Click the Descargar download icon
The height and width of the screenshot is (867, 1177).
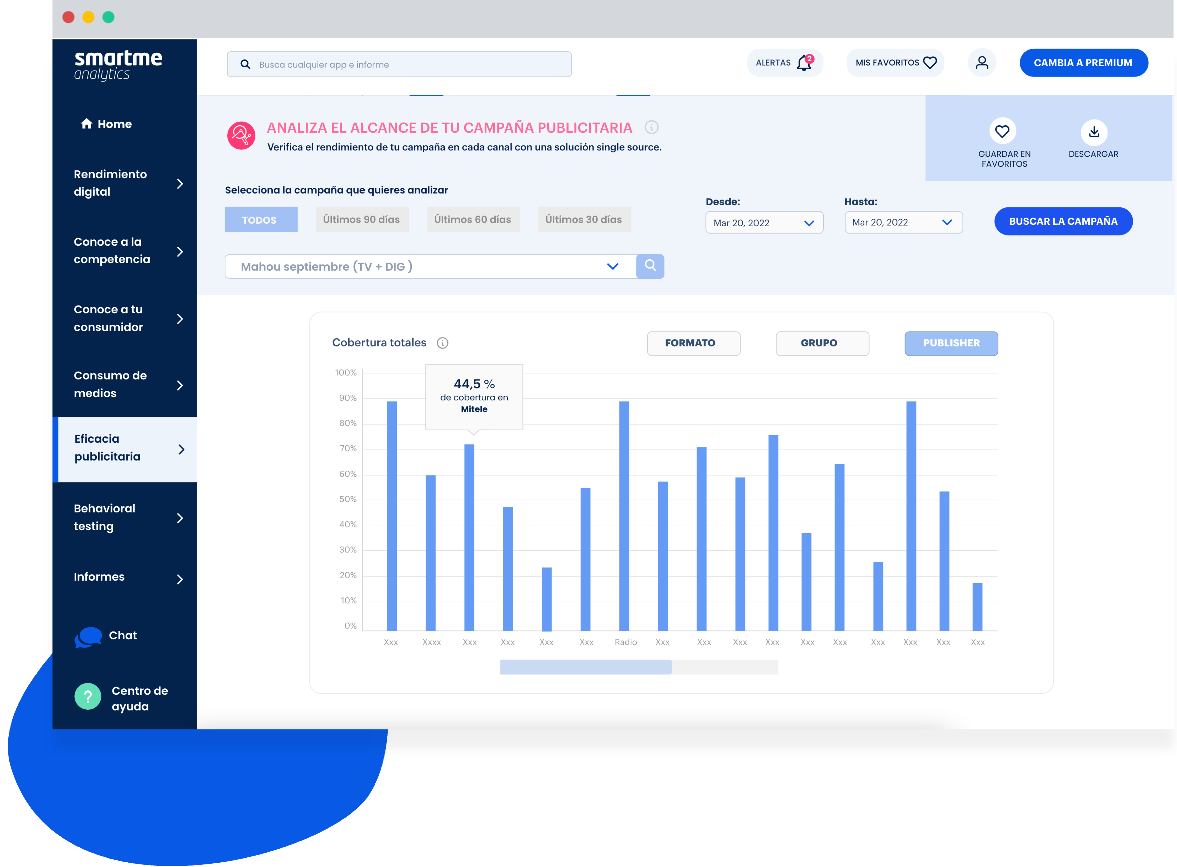point(1094,131)
